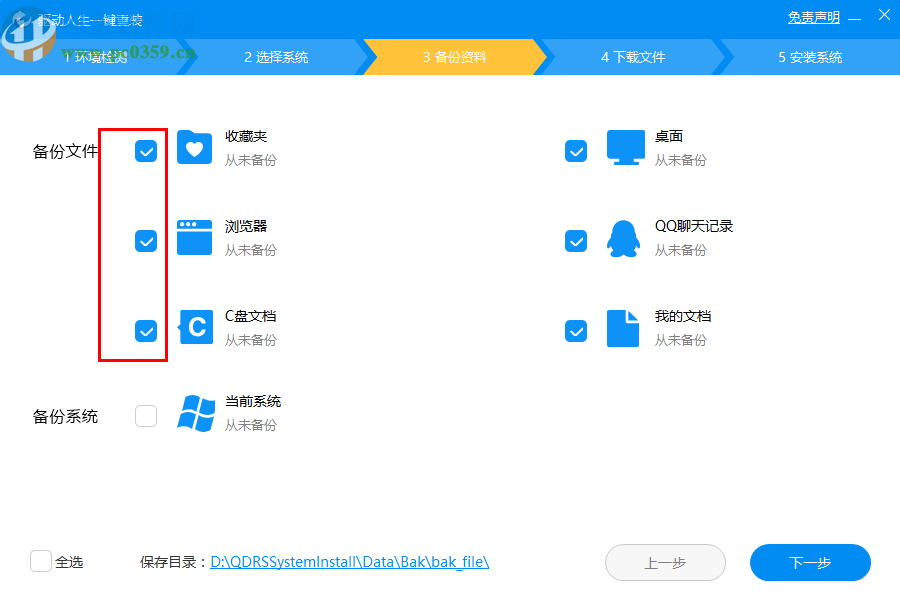Click the 当前系统 item label
The width and height of the screenshot is (900, 600).
click(253, 401)
